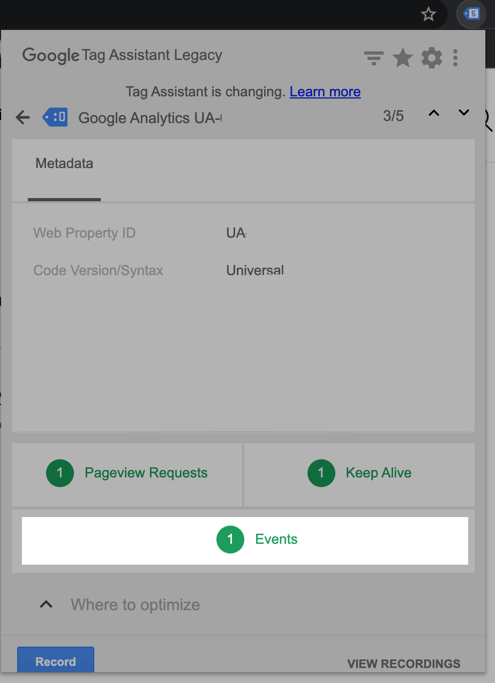The height and width of the screenshot is (683, 495).
Task: Open the three-dot more options menu
Action: click(455, 58)
